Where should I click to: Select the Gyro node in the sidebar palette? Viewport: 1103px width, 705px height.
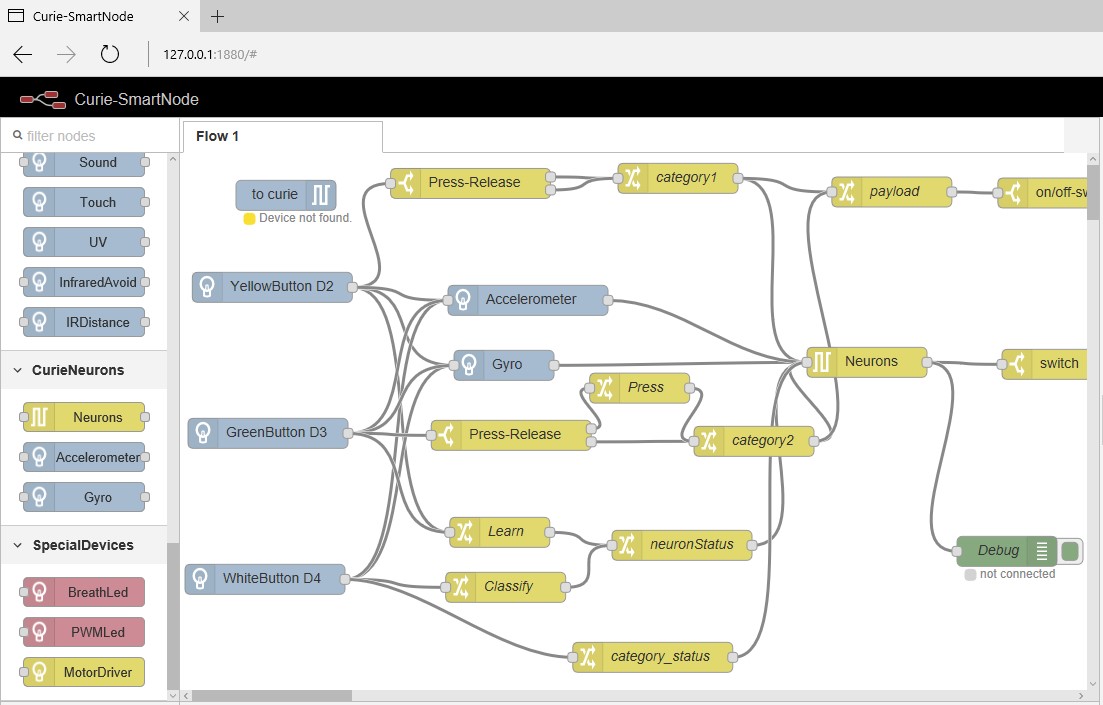84,497
